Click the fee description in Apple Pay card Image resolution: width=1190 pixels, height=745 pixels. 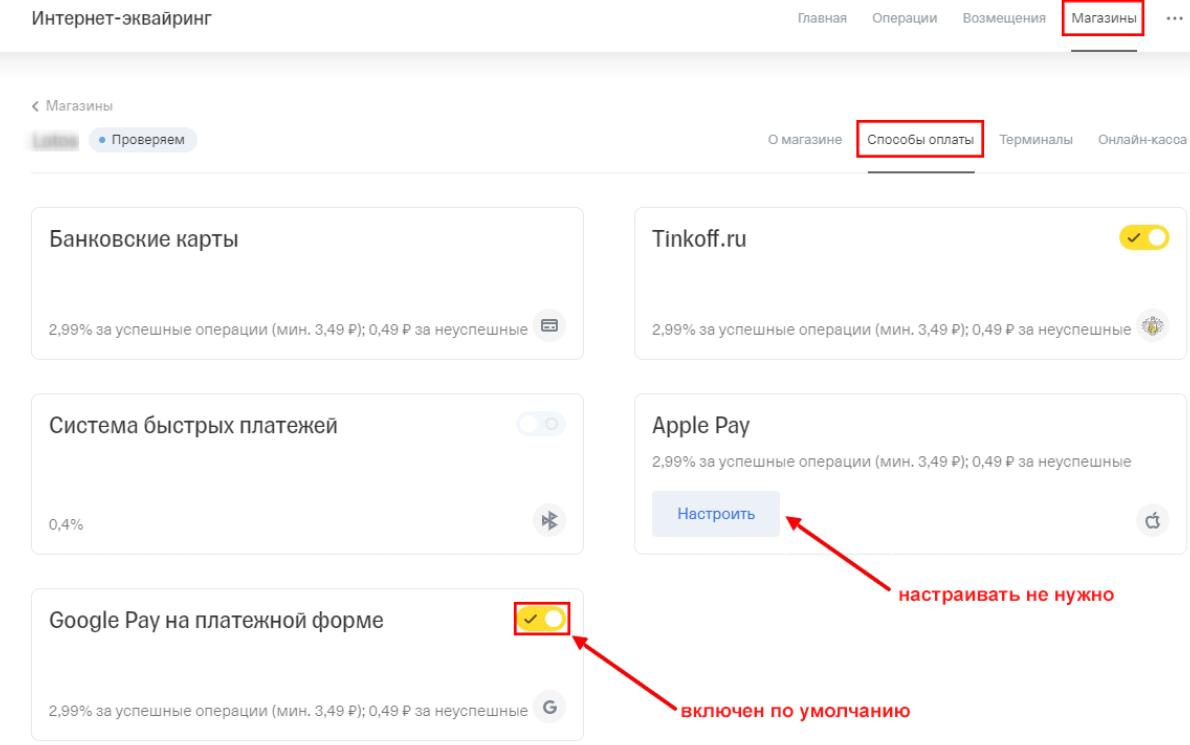click(x=892, y=461)
